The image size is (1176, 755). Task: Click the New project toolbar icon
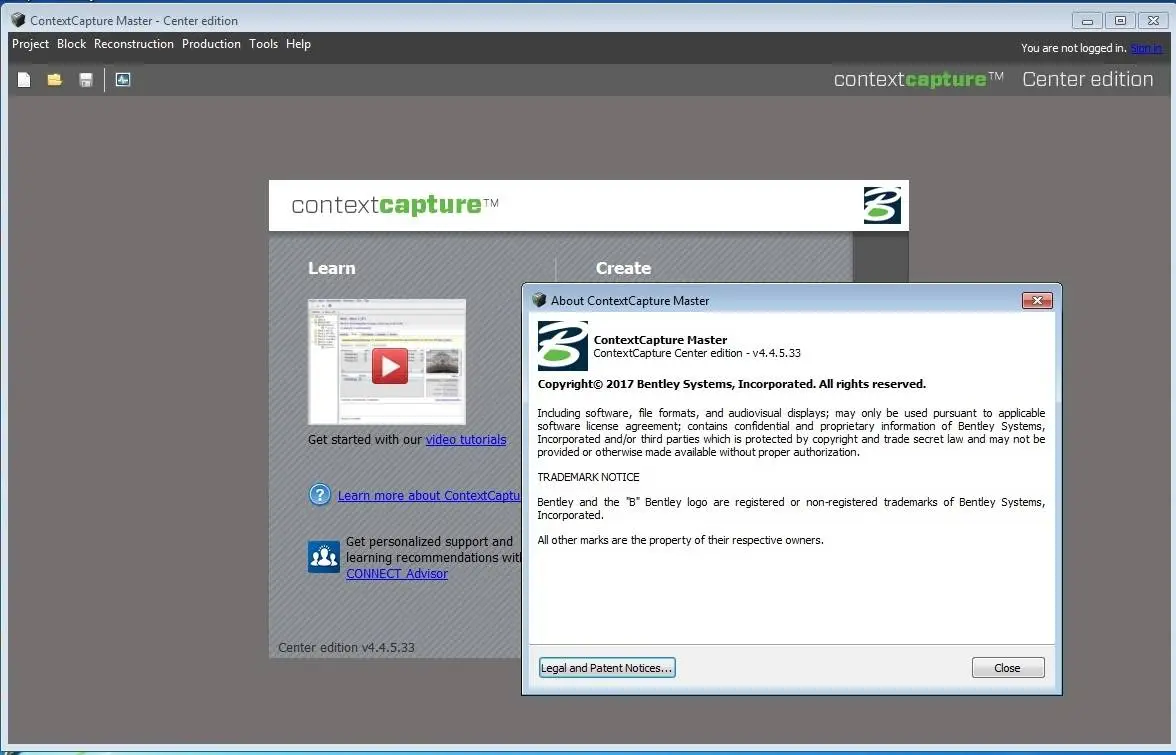[x=24, y=79]
